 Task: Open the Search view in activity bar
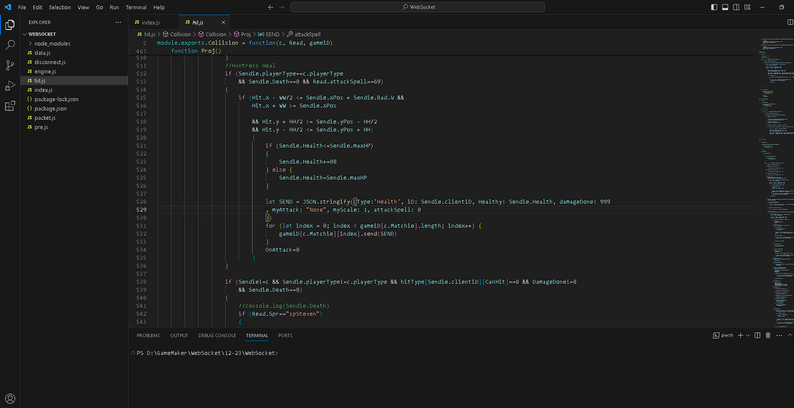click(10, 45)
